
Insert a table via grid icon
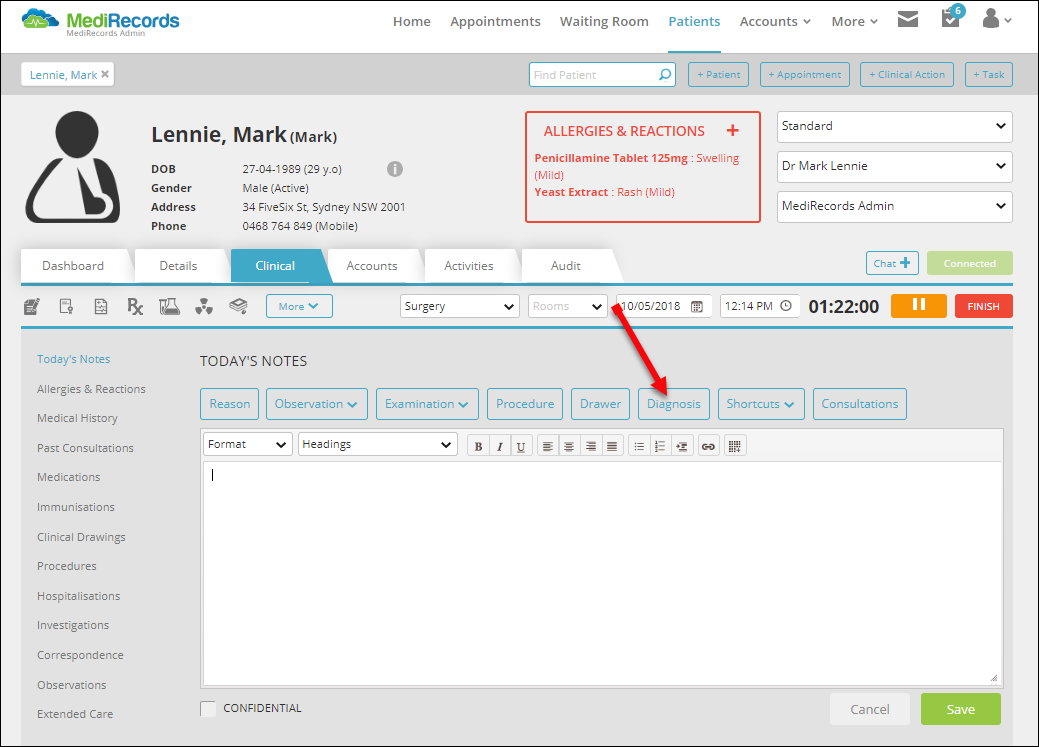tap(735, 446)
